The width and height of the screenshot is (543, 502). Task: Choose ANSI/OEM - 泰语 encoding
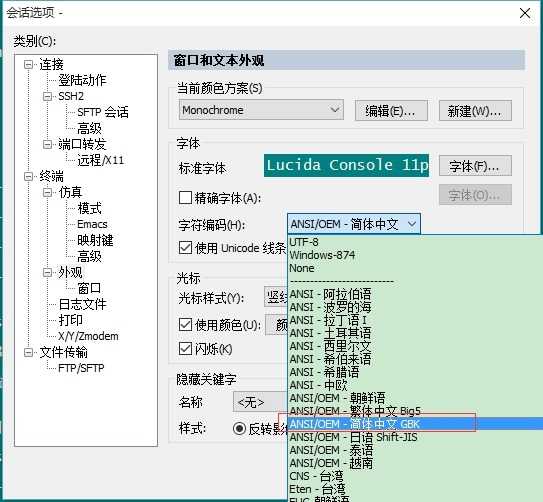pyautogui.click(x=415, y=450)
